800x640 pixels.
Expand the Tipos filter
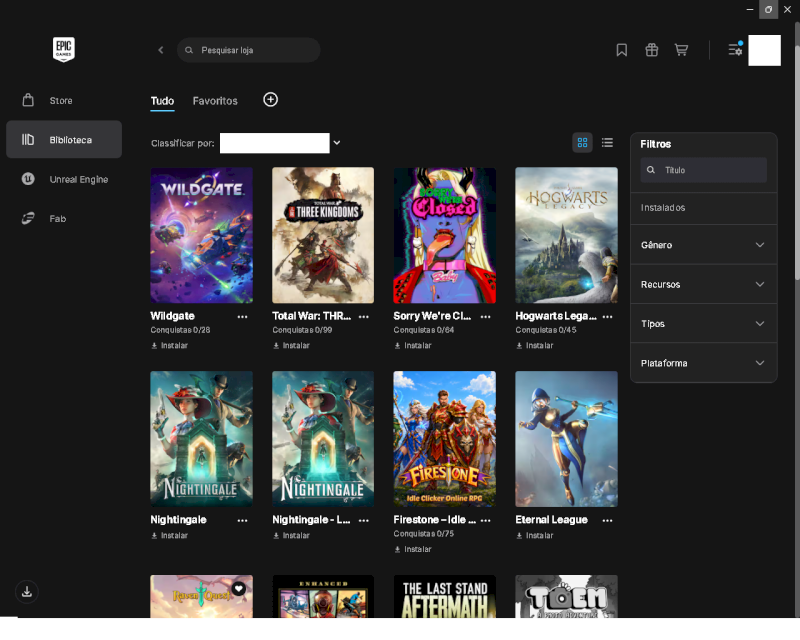click(x=704, y=324)
